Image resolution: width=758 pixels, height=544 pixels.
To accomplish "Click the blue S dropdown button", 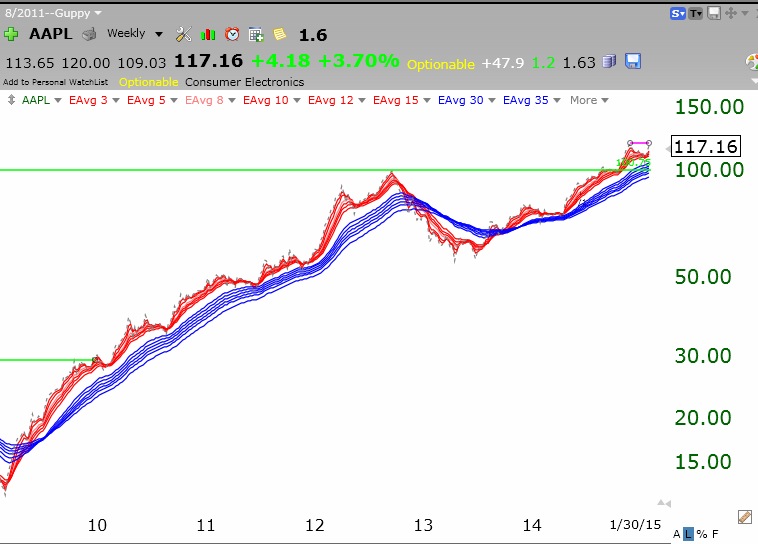I will click(x=678, y=14).
